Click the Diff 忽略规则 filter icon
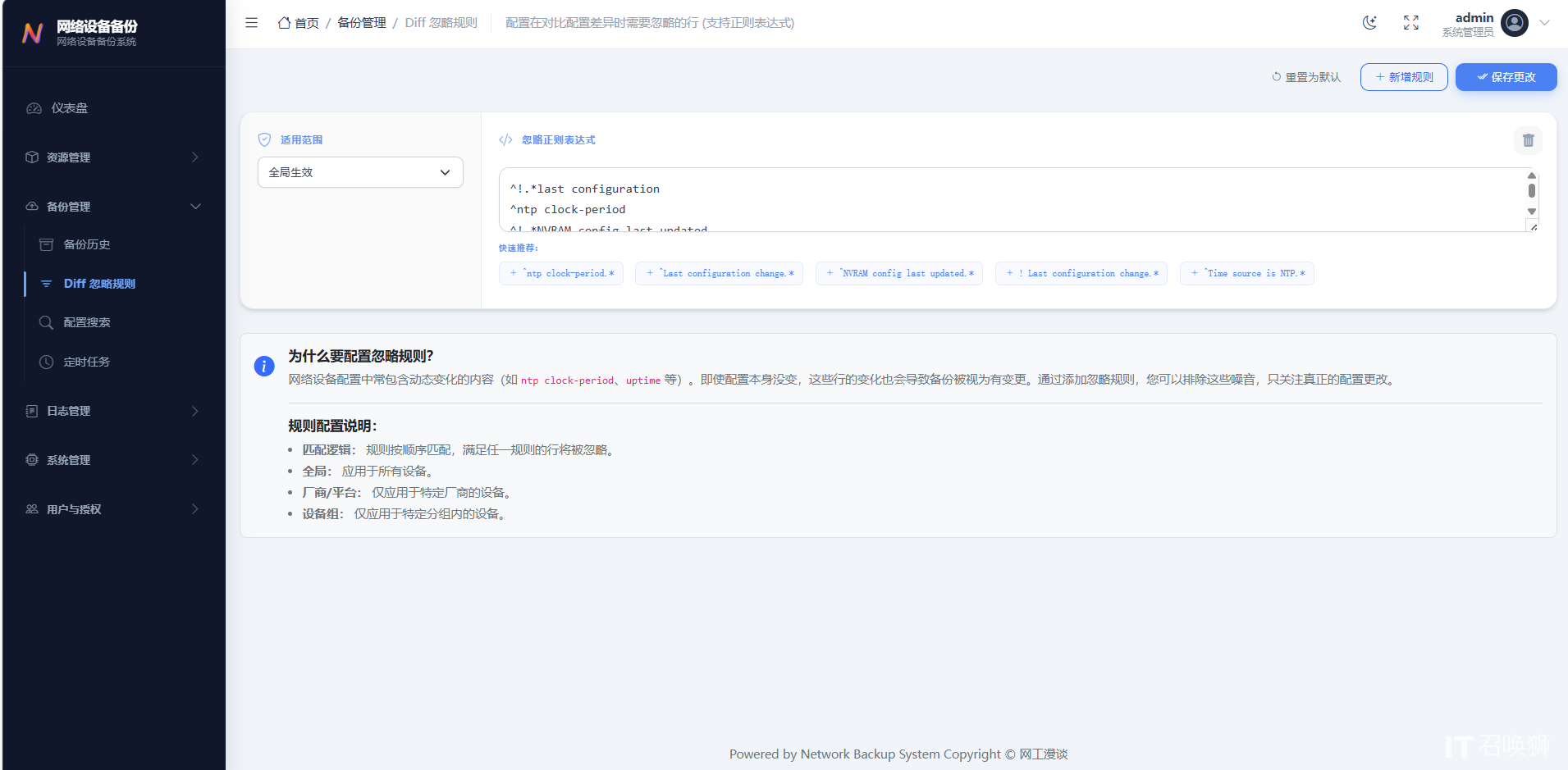 coord(47,284)
